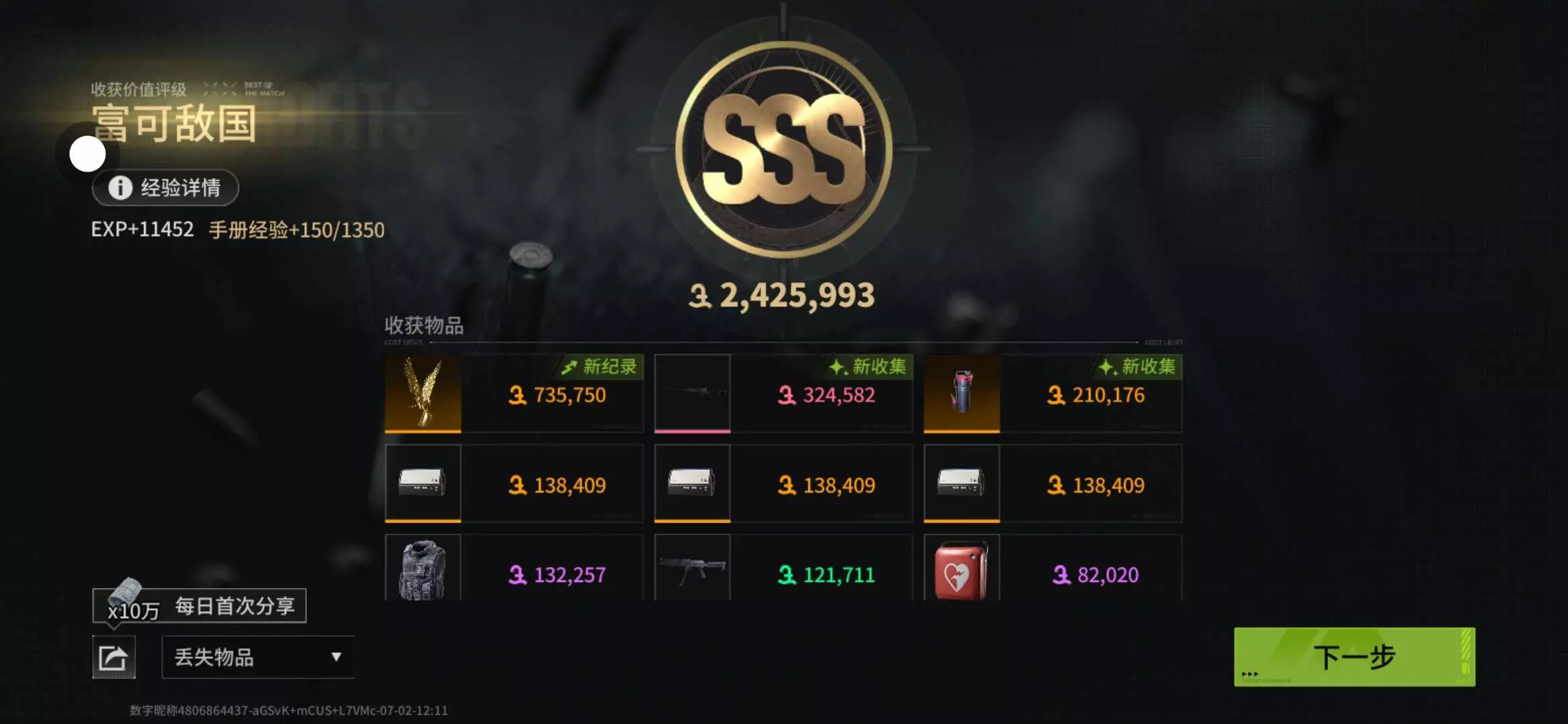Viewport: 1568px width, 724px height.
Task: Pick the rightmost silver device item icon
Action: coord(962,483)
